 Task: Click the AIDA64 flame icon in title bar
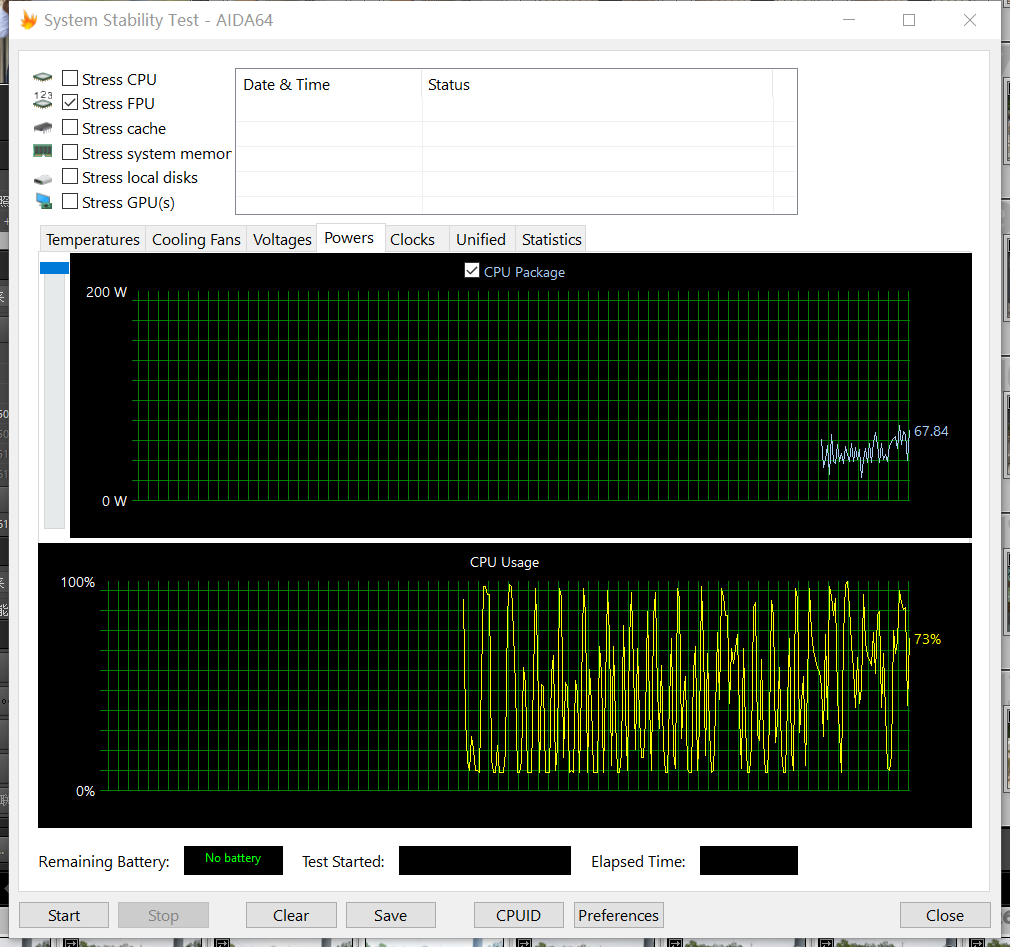(x=29, y=20)
